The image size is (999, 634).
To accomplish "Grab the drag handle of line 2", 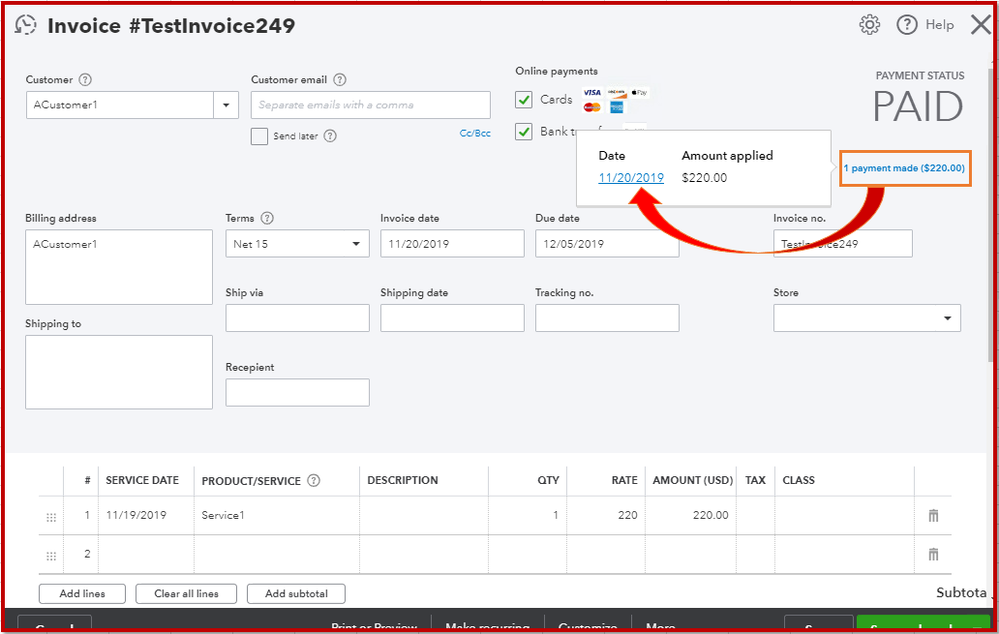I will pyautogui.click(x=51, y=556).
